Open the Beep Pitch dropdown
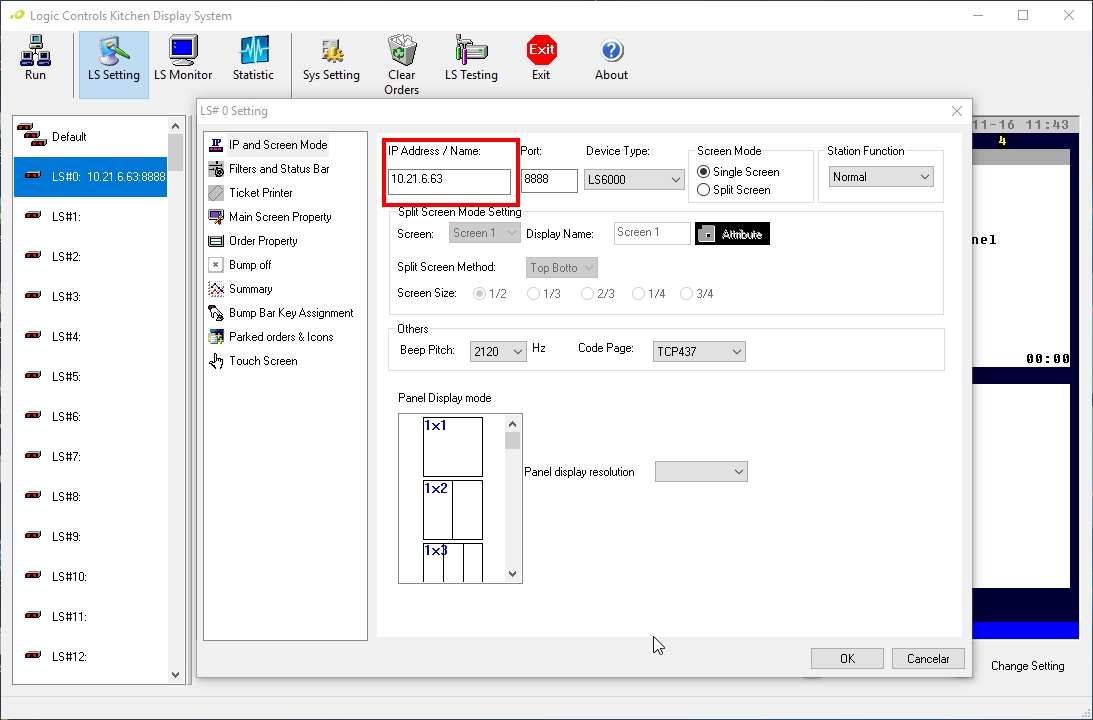 coord(498,352)
